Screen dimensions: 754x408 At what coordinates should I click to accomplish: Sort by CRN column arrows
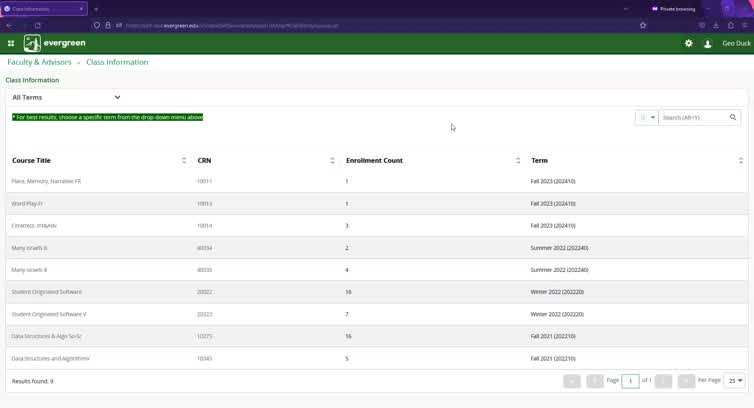pos(332,161)
